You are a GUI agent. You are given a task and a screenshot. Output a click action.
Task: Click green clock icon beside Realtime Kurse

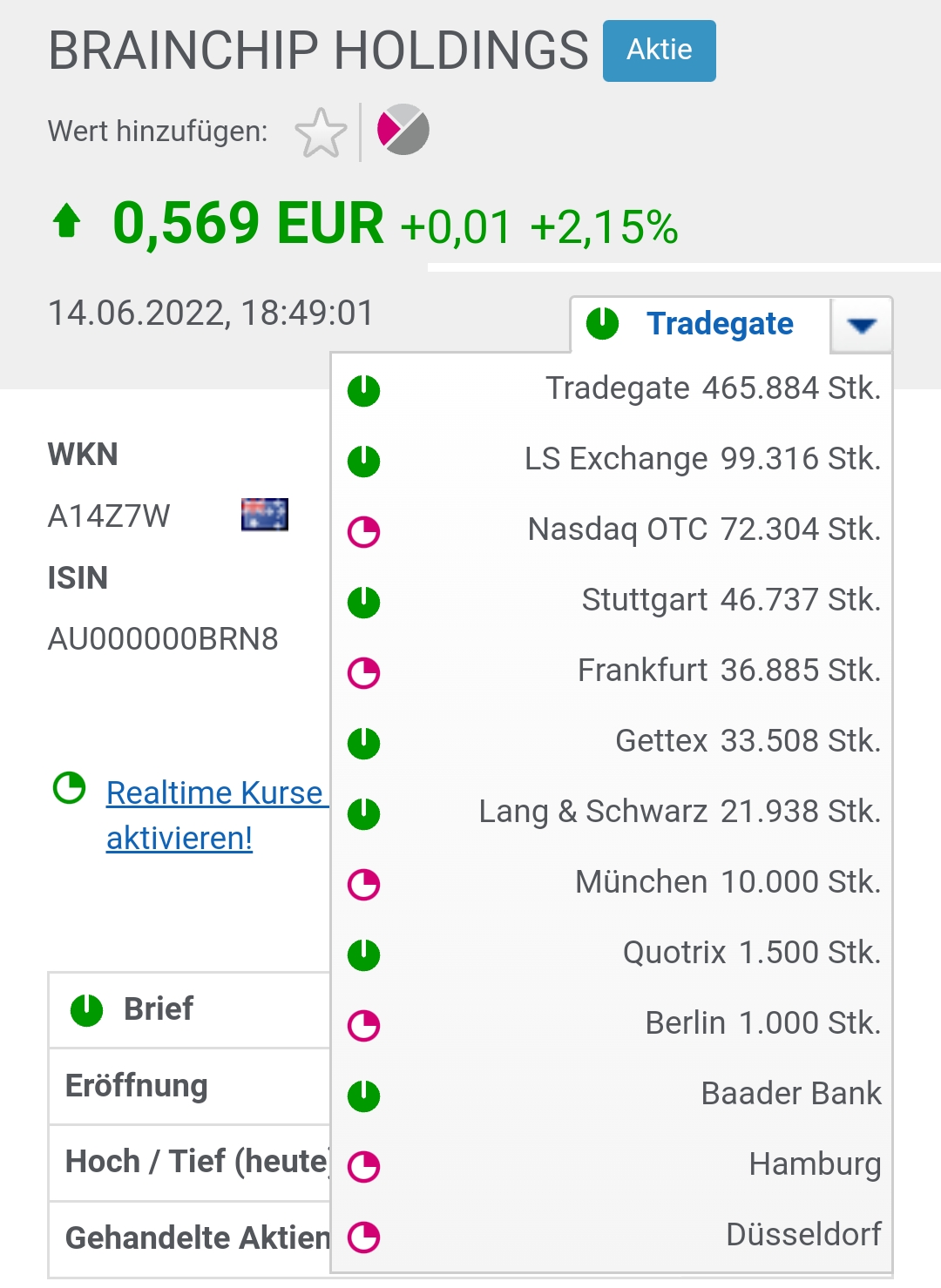pyautogui.click(x=70, y=788)
